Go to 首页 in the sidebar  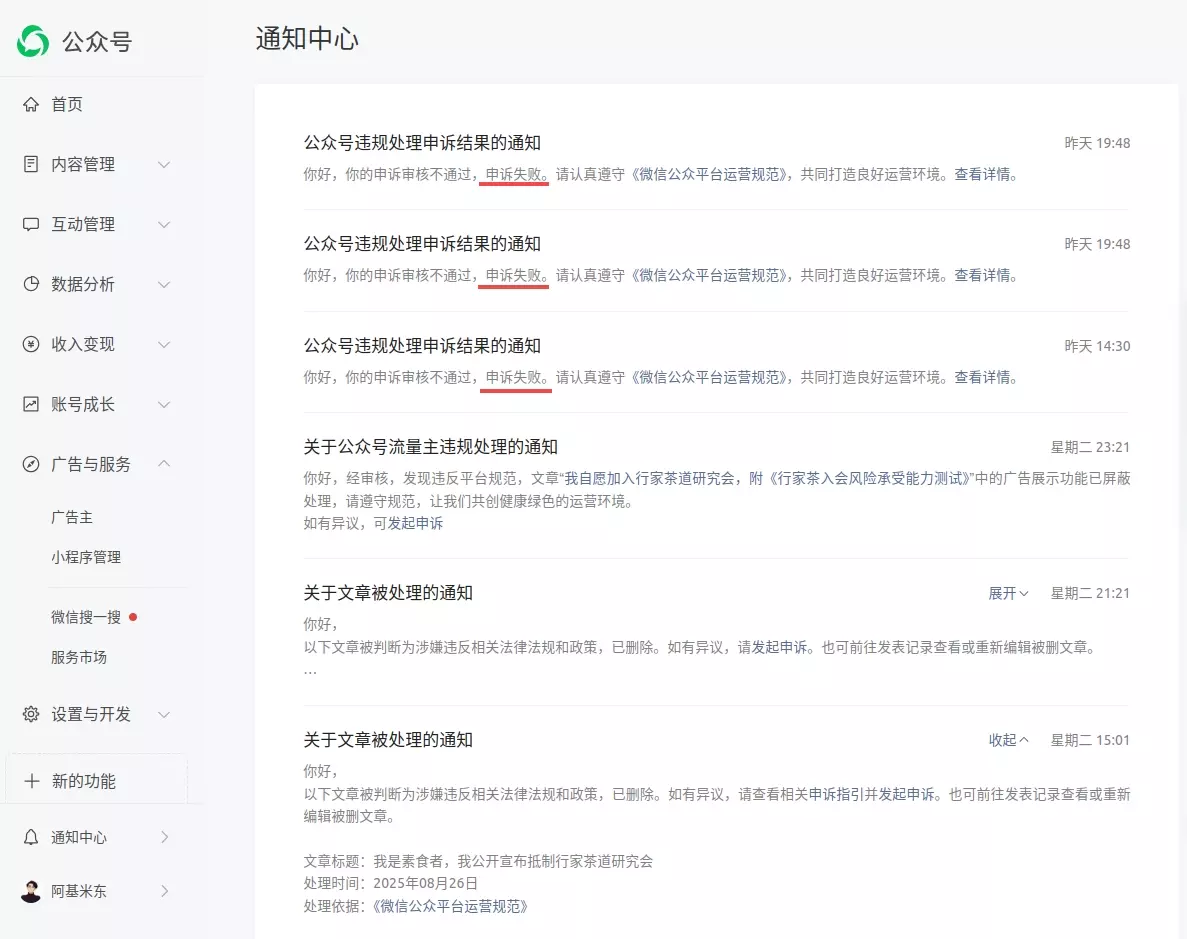point(67,105)
